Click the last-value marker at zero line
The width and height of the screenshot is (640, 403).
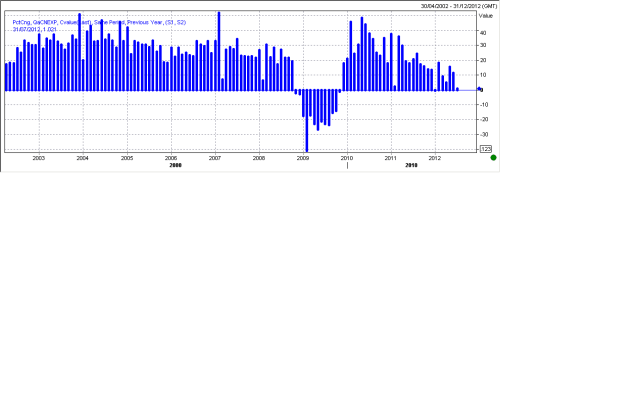[x=481, y=90]
